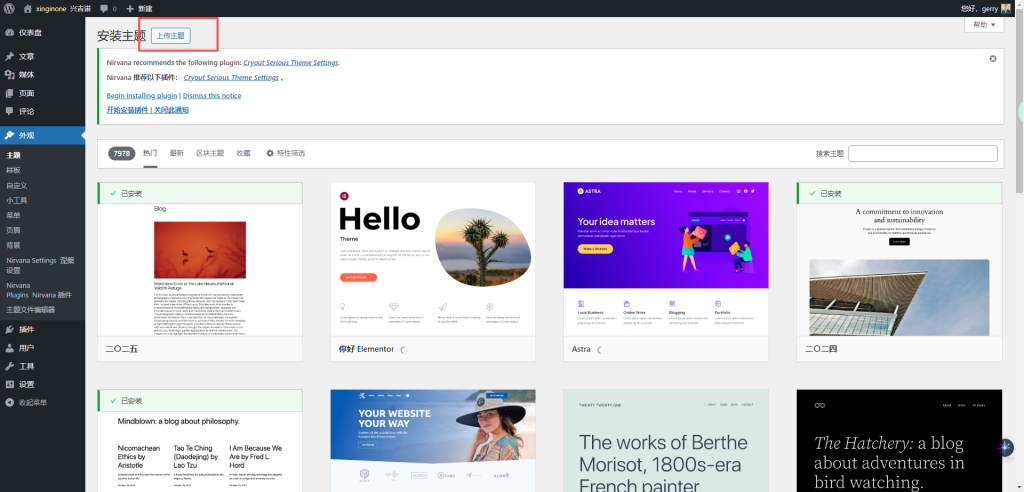1024x492 pixels.
Task: Open 菜单 submenu under 外观
Action: [x=14, y=216]
